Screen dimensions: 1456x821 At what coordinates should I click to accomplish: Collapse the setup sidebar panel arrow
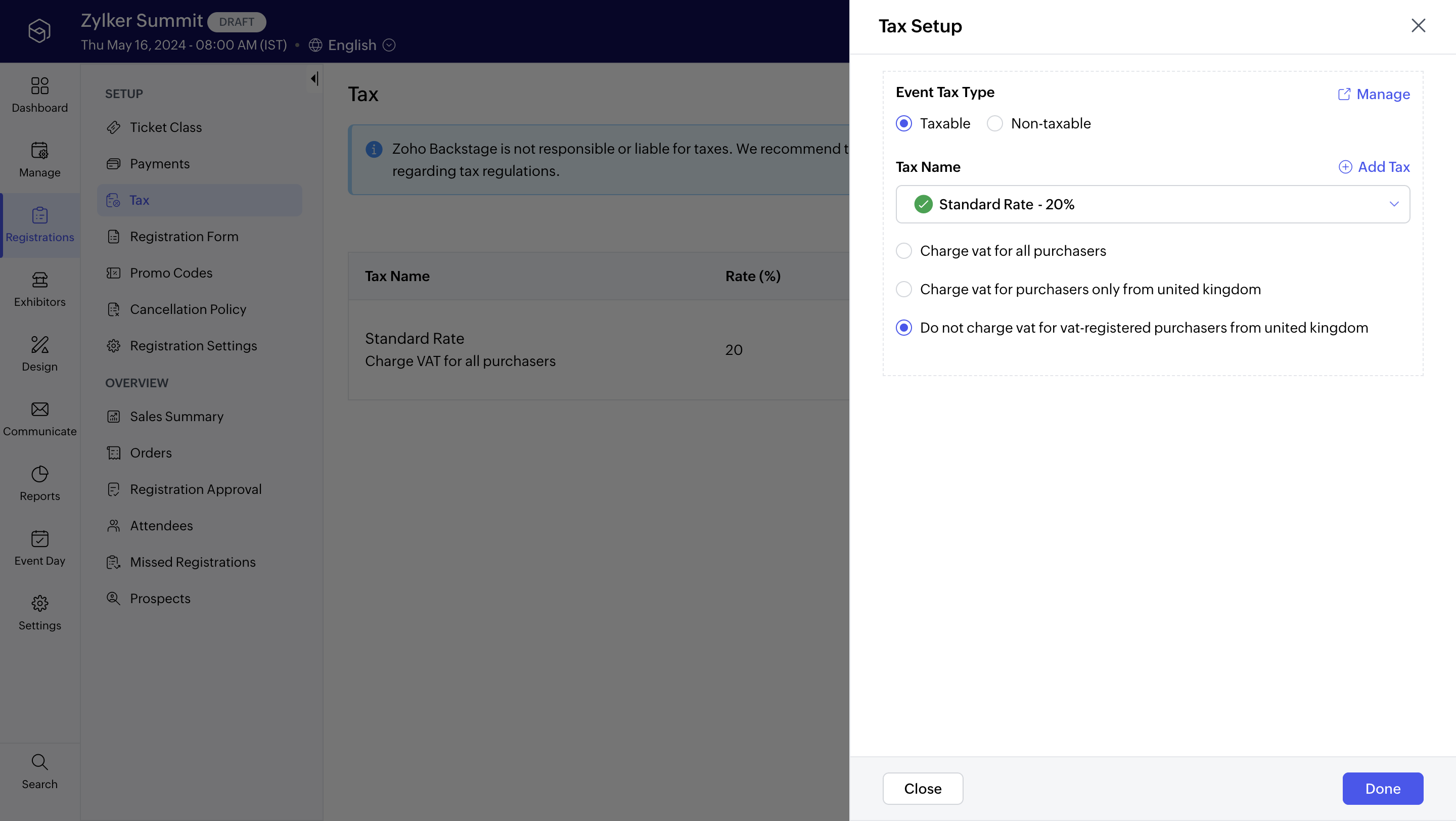coord(314,78)
